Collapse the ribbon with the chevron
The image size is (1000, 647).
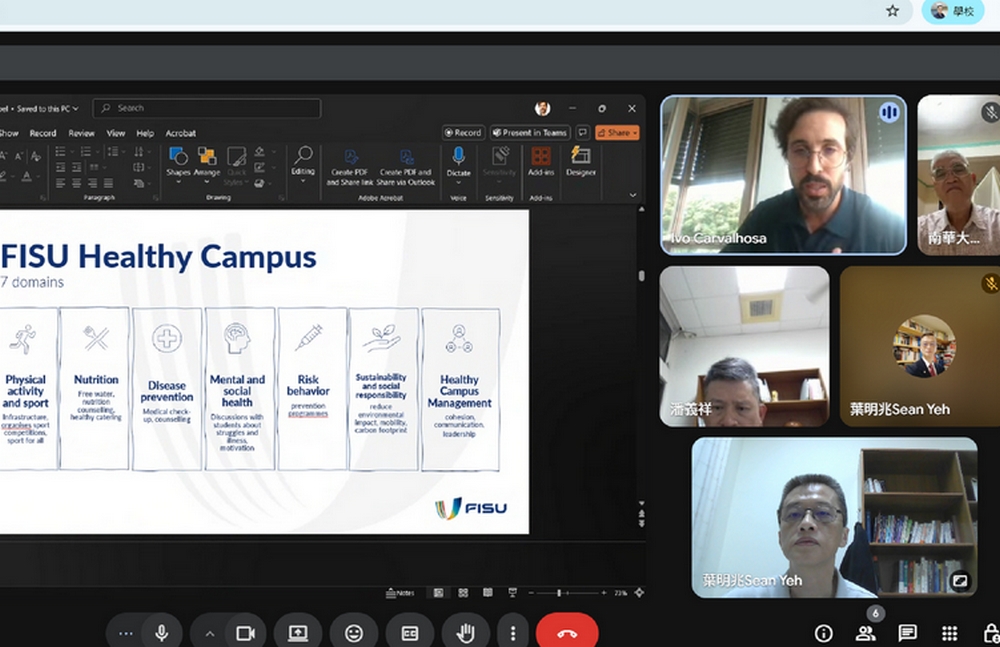[x=633, y=195]
